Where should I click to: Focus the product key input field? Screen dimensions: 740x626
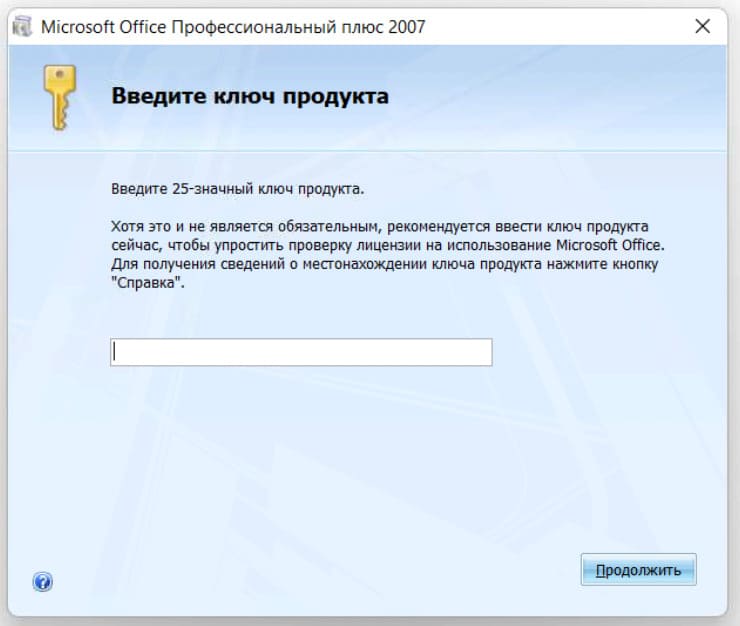point(300,352)
